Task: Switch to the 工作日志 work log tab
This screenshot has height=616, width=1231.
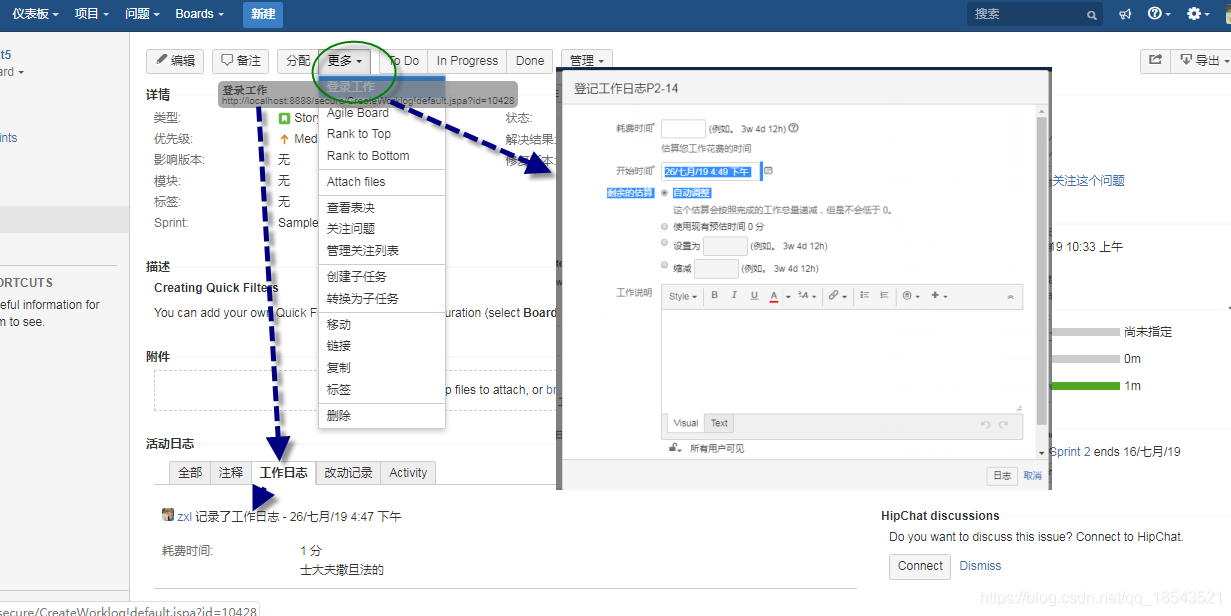Action: click(x=283, y=473)
